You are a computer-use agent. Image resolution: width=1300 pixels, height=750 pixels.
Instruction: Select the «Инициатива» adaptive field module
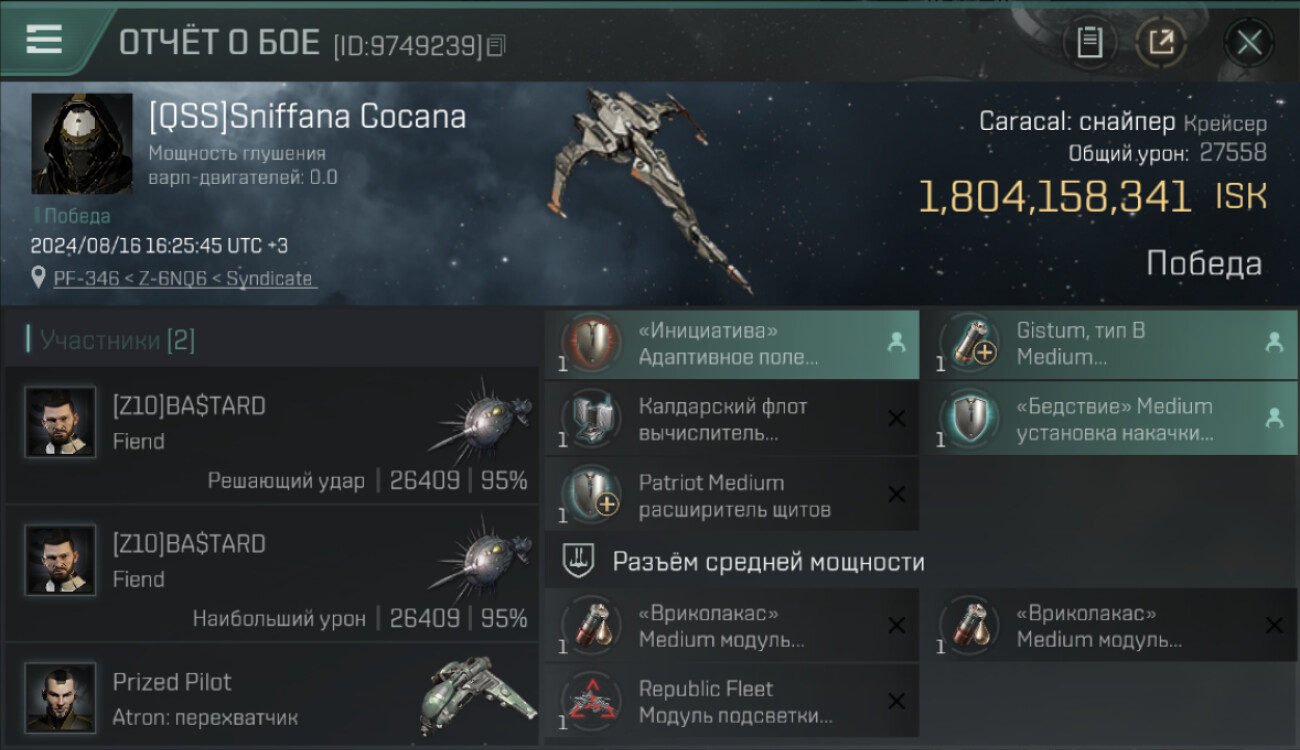click(x=732, y=344)
